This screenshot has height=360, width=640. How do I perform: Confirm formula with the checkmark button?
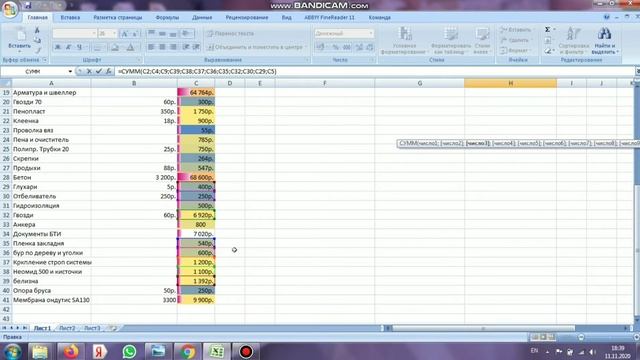99,71
